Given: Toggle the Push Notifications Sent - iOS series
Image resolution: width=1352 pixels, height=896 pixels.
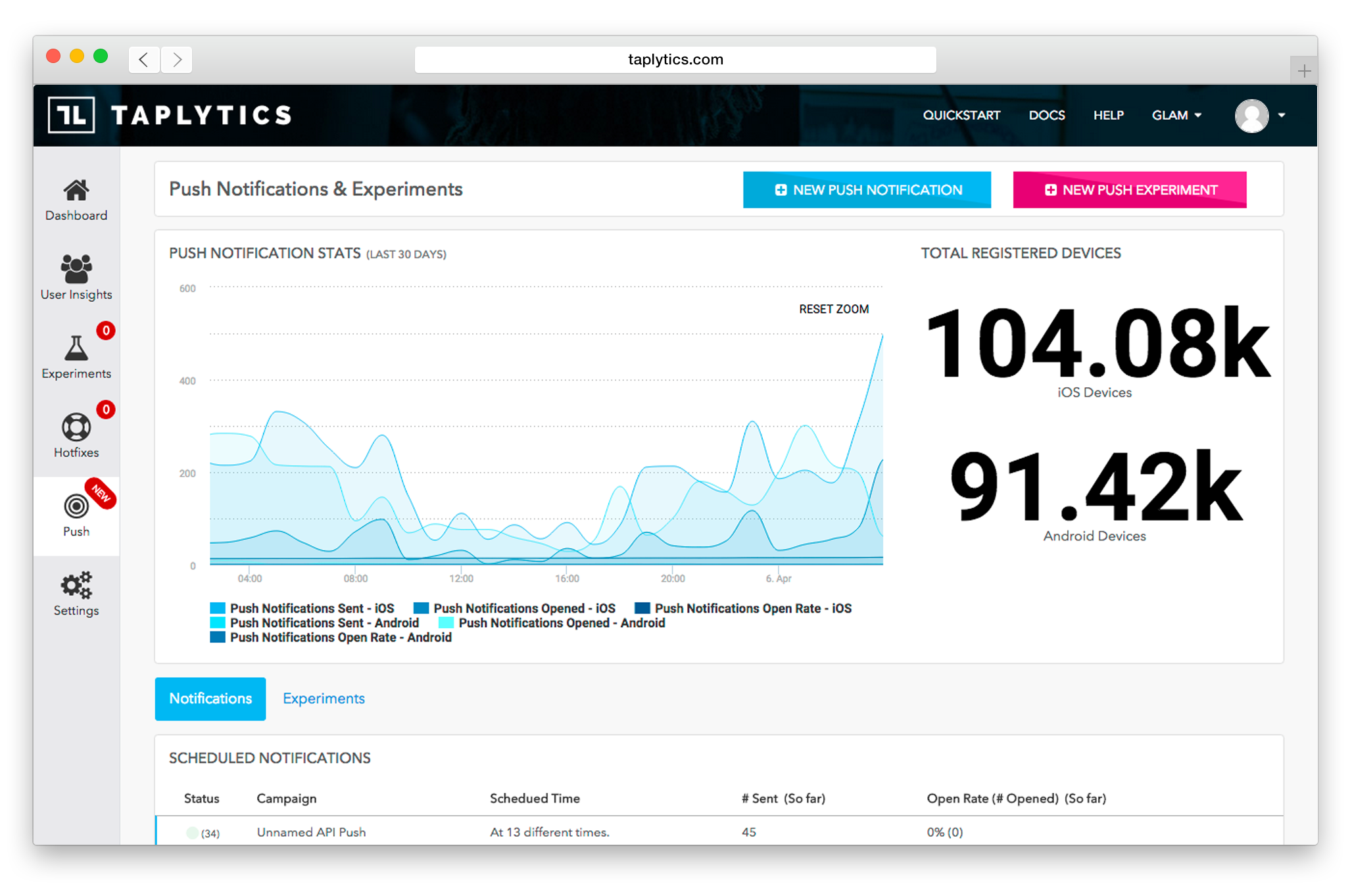Looking at the screenshot, I should pos(312,609).
